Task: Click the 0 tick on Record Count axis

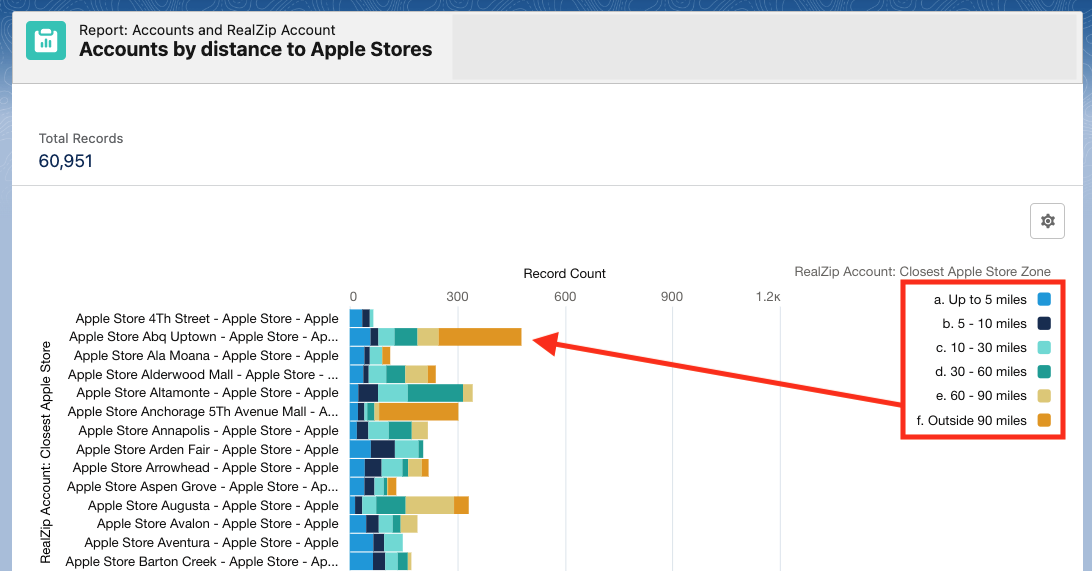Action: [x=353, y=297]
